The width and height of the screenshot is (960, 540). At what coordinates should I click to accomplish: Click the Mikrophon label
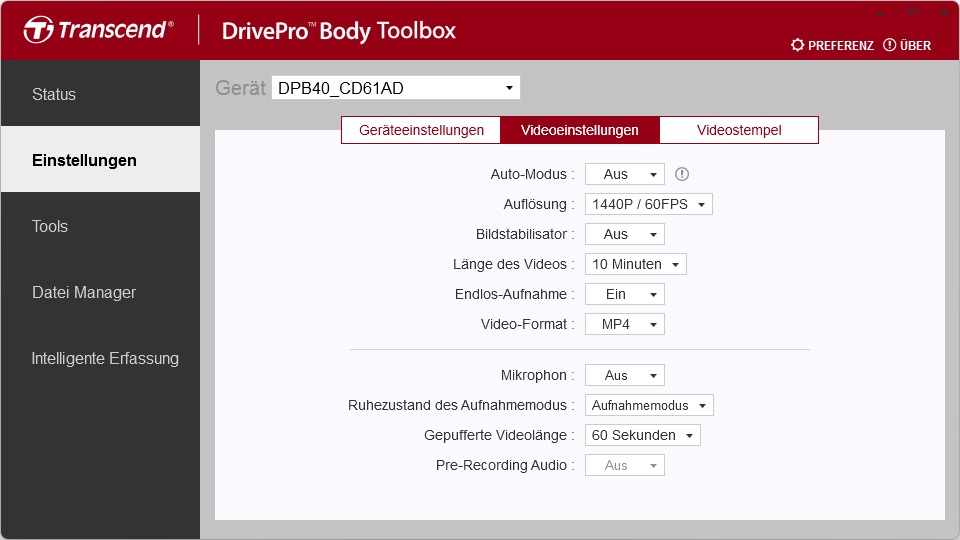537,375
